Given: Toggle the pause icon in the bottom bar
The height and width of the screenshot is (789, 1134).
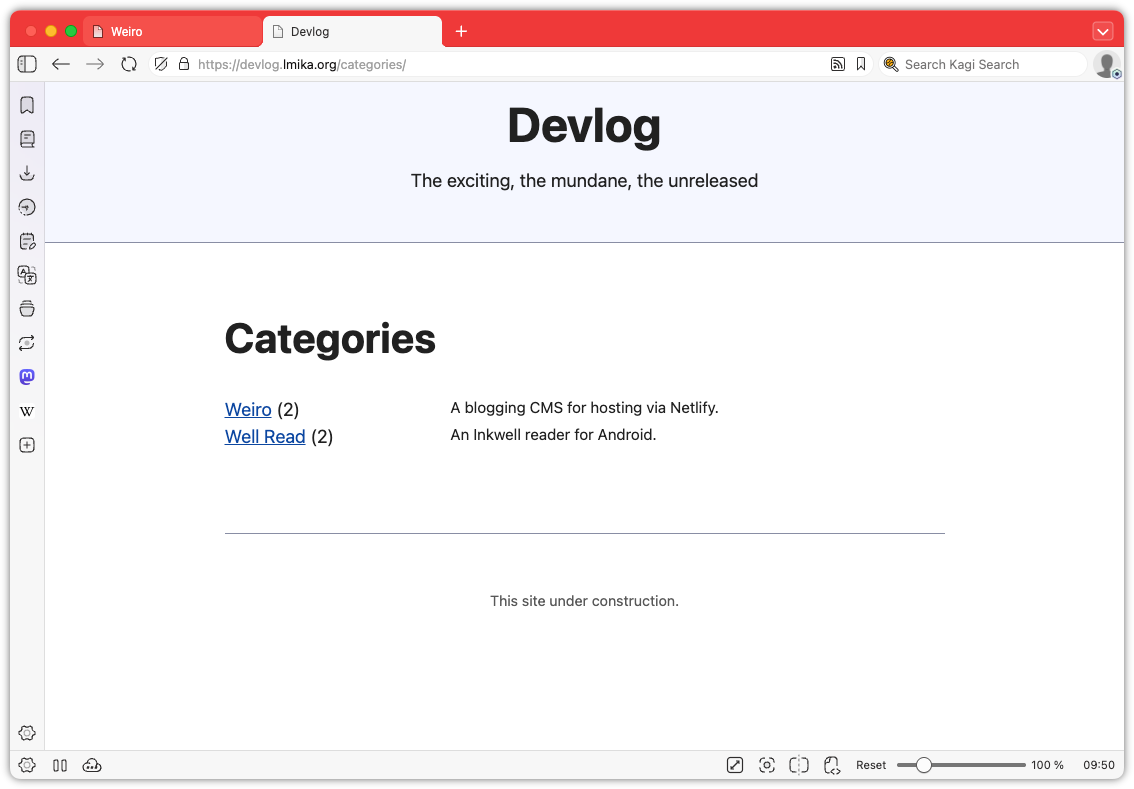Looking at the screenshot, I should 60,764.
